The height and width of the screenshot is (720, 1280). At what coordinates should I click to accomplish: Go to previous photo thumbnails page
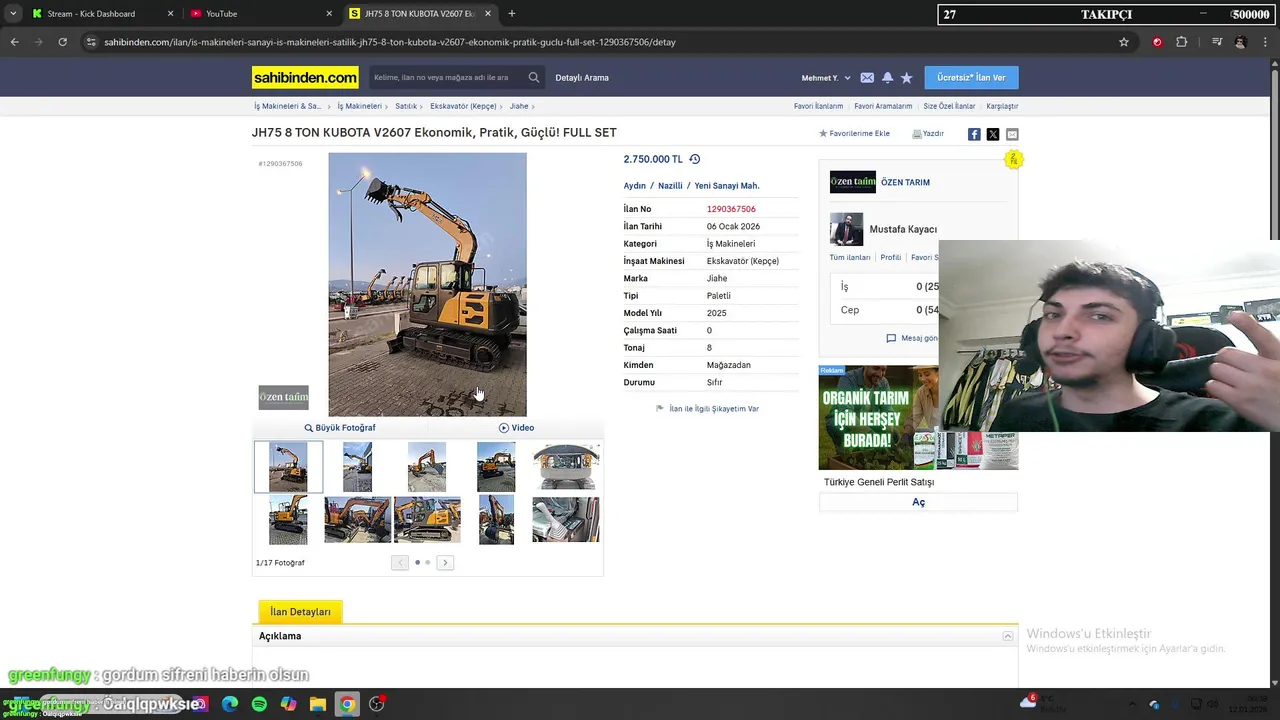400,563
